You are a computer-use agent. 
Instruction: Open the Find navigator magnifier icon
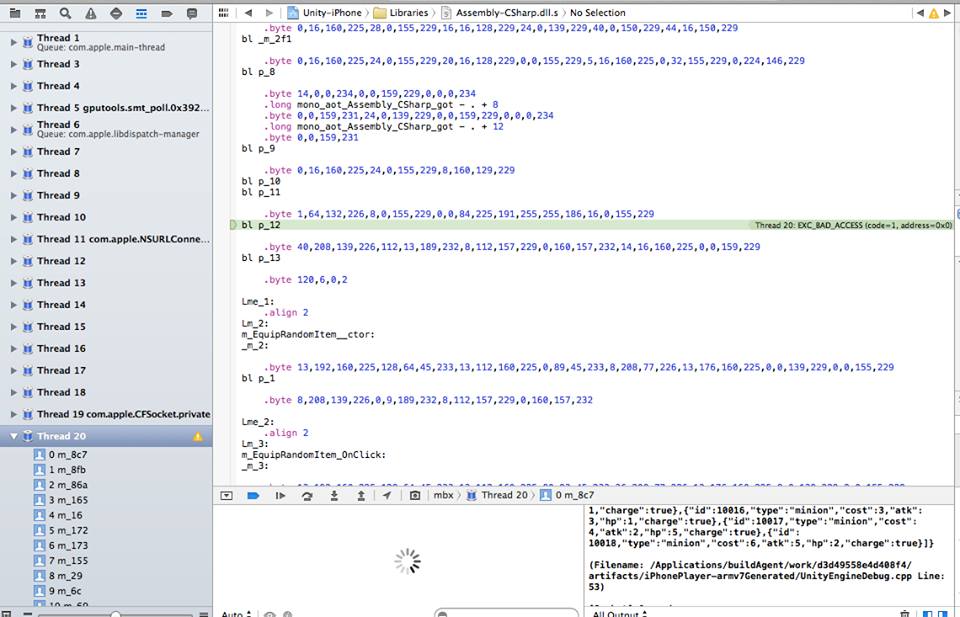66,13
